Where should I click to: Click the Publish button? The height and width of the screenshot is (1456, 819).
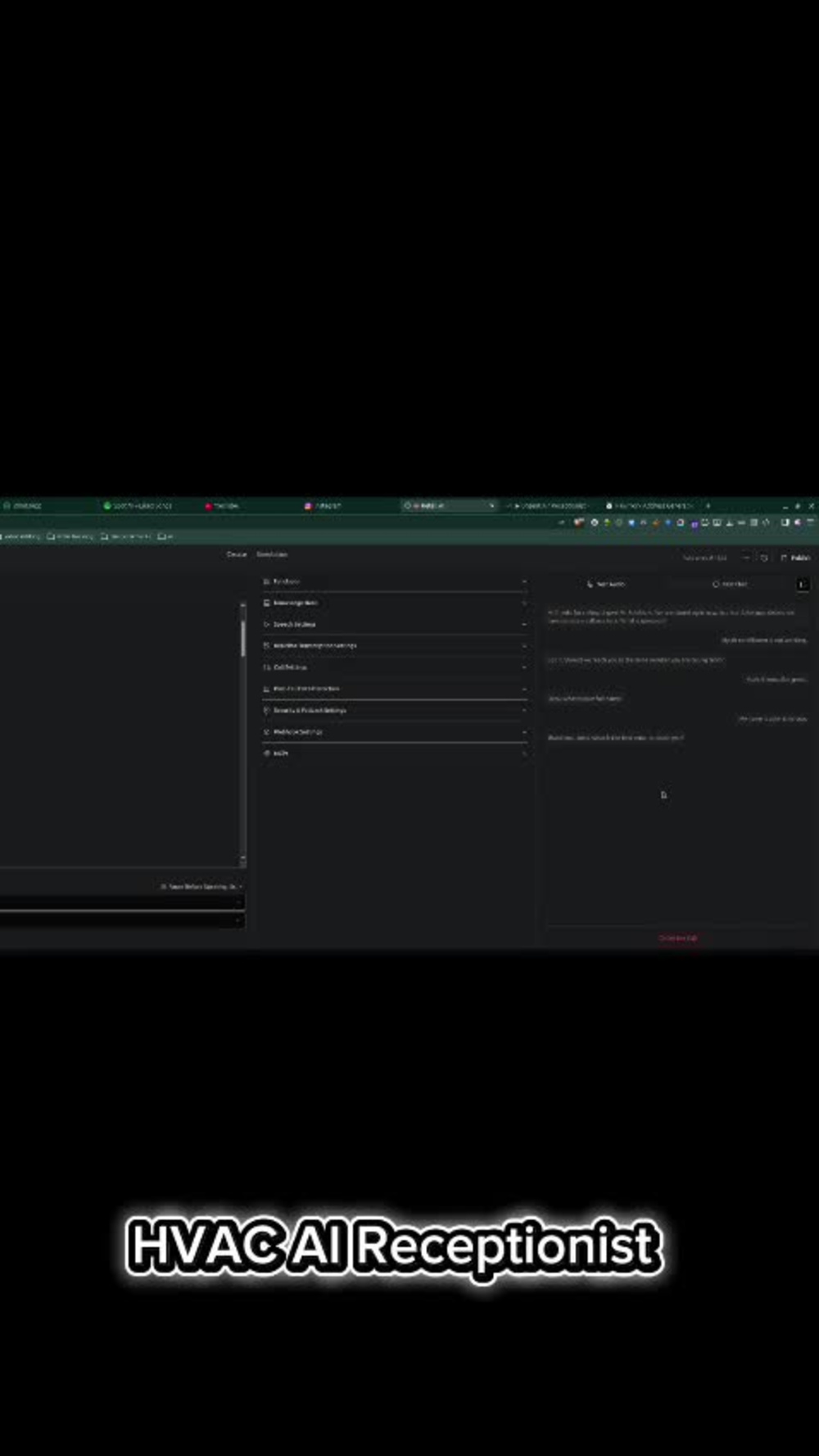pyautogui.click(x=795, y=558)
